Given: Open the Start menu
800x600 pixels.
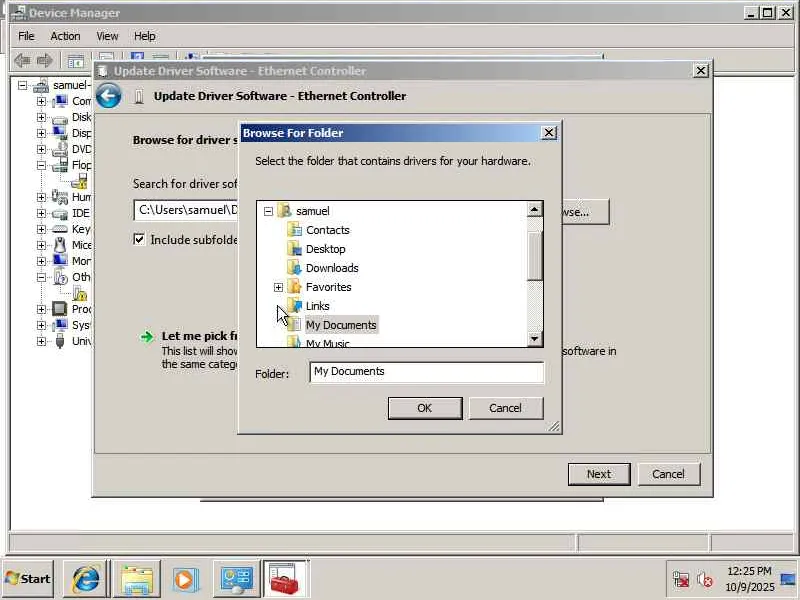Looking at the screenshot, I should [x=28, y=579].
